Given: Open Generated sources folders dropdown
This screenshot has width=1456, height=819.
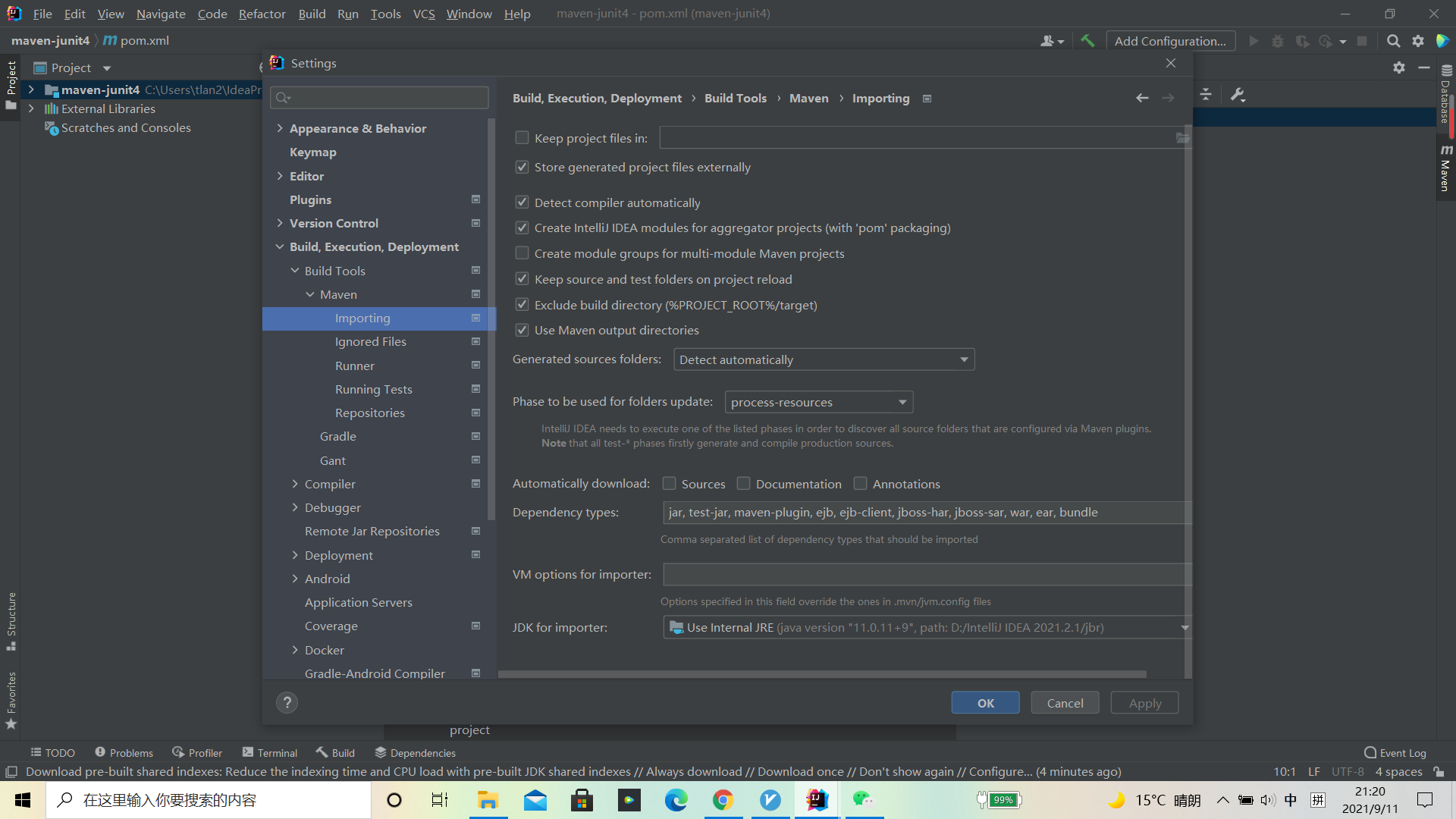Looking at the screenshot, I should coord(824,359).
